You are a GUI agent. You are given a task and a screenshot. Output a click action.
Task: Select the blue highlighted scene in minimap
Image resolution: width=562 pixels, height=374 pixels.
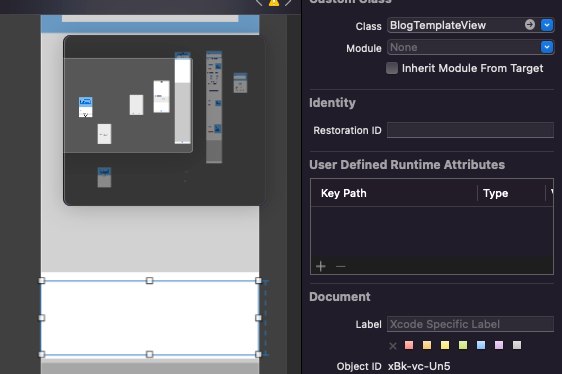pos(86,107)
